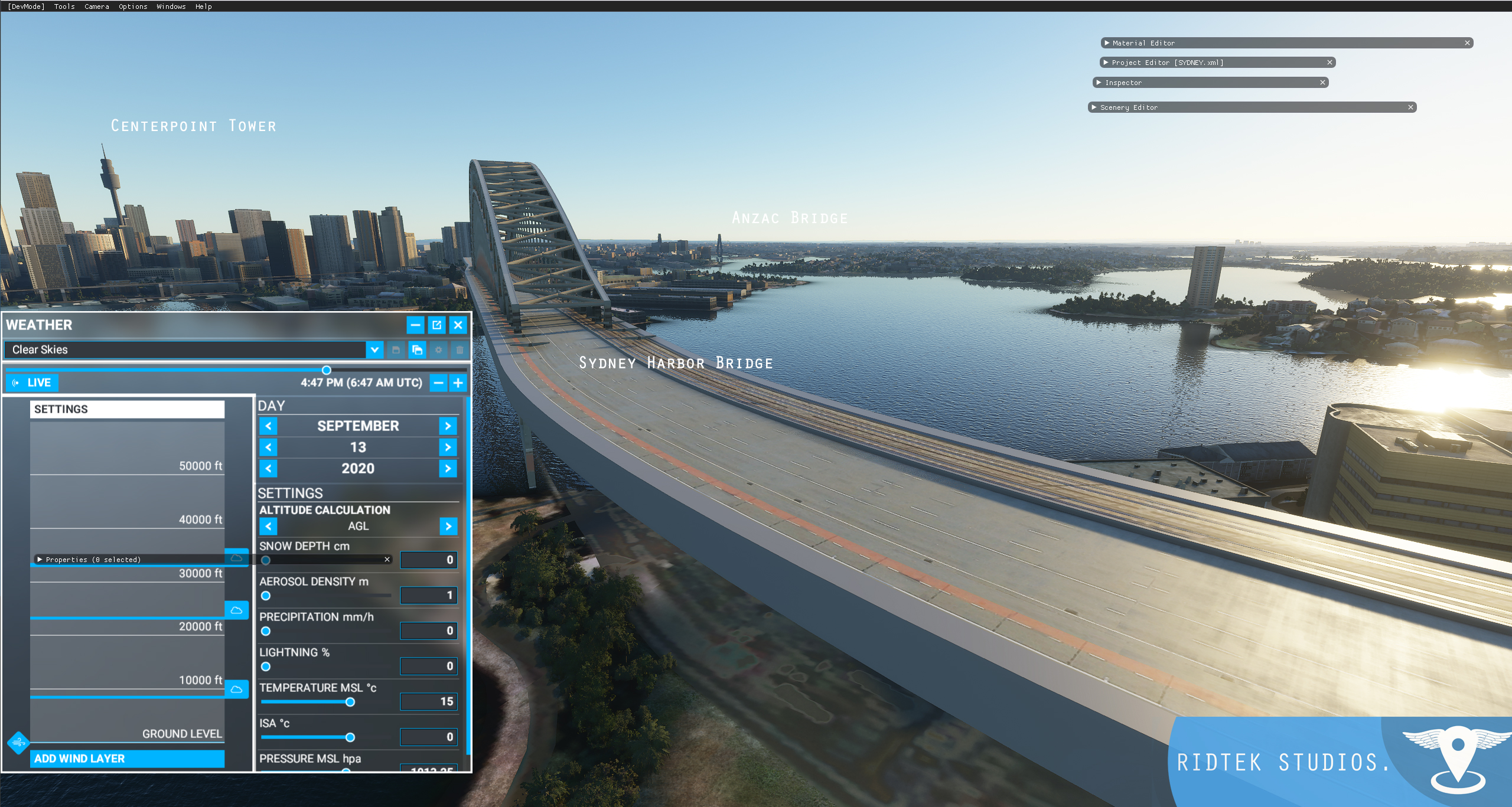
Task: Click the ISA value field
Action: 429,737
